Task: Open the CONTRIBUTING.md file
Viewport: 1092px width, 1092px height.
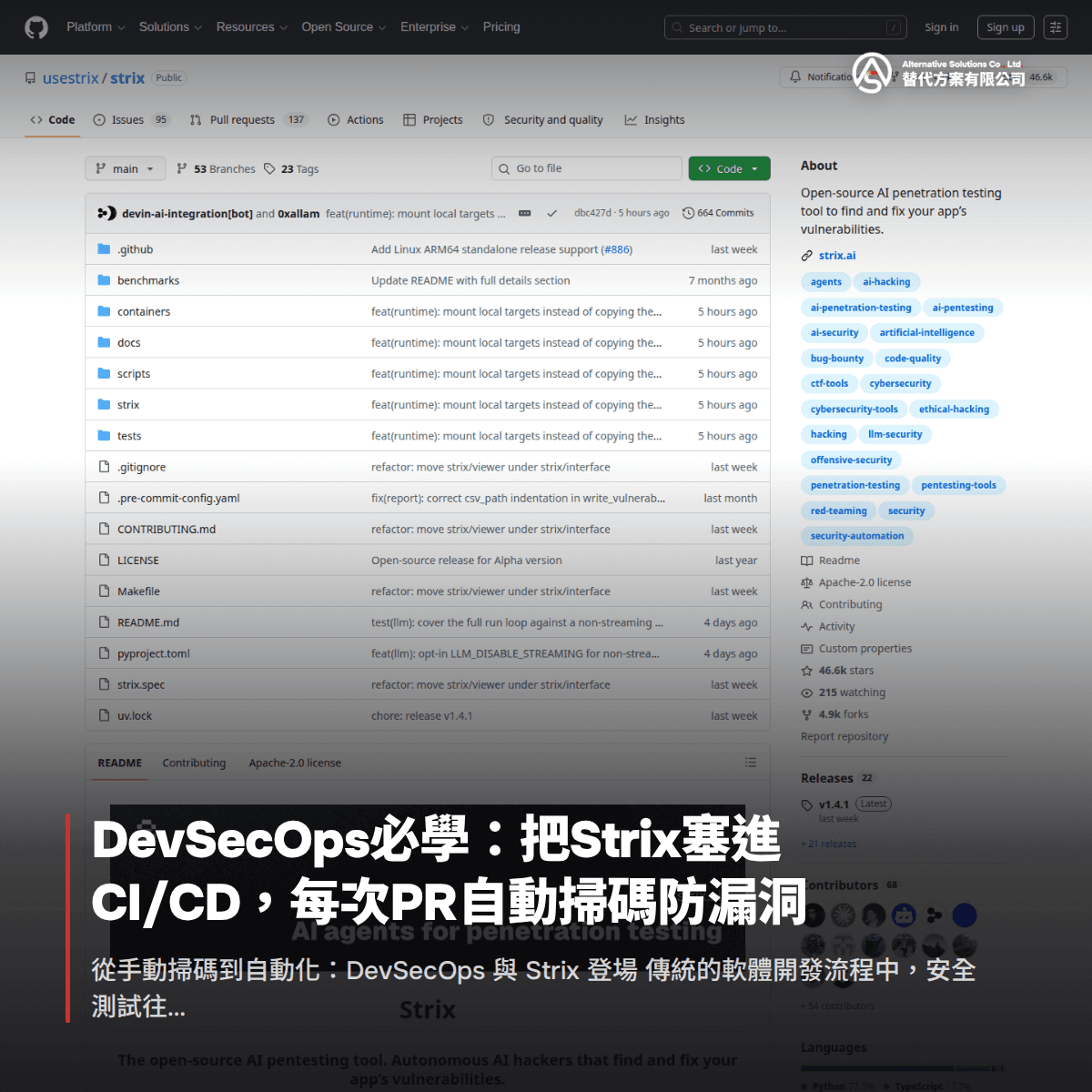Action: 167,530
